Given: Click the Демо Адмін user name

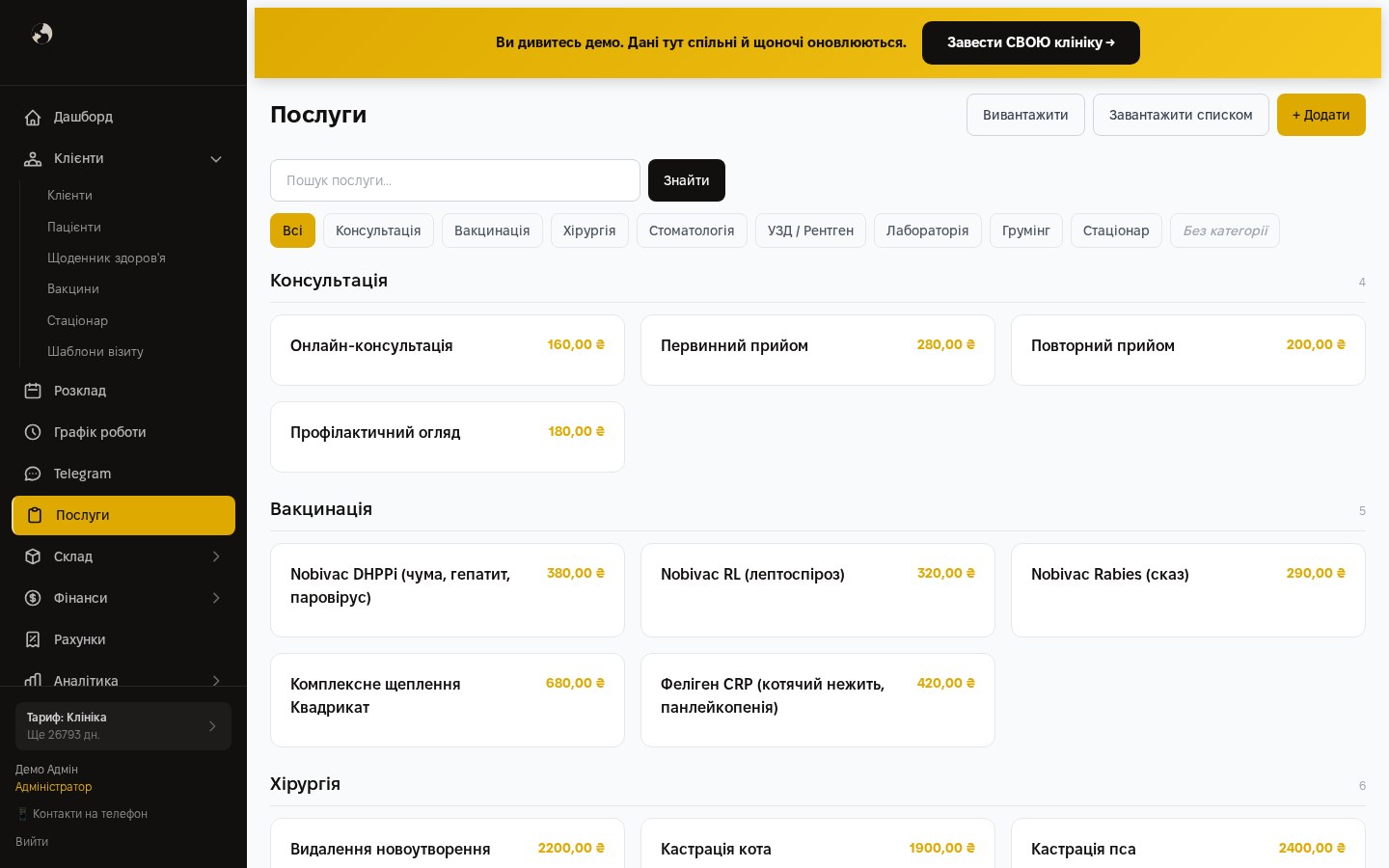Looking at the screenshot, I should (46, 770).
